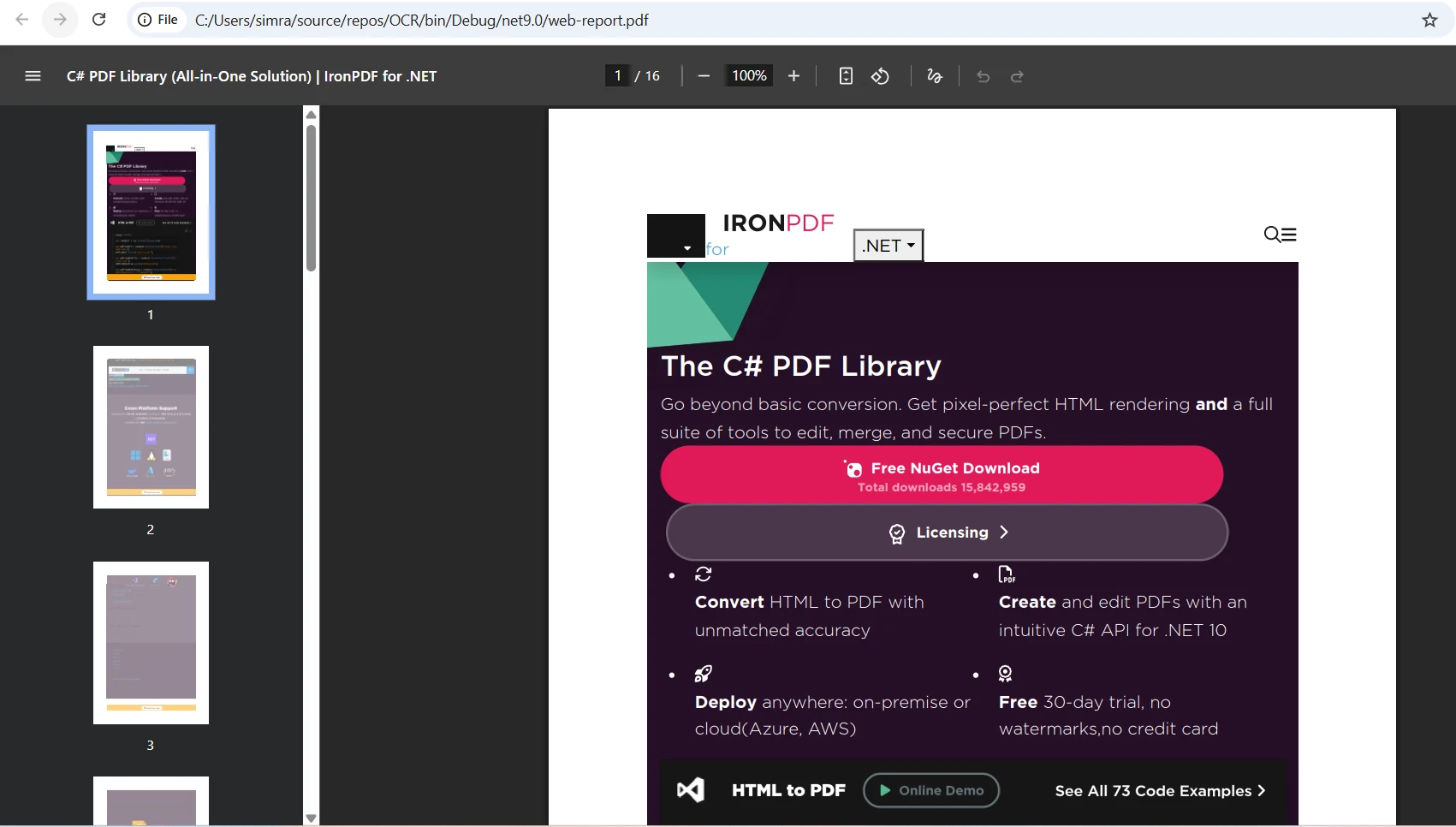Open the search menu icon in PDF
The height and width of the screenshot is (827, 1456).
tap(1280, 235)
